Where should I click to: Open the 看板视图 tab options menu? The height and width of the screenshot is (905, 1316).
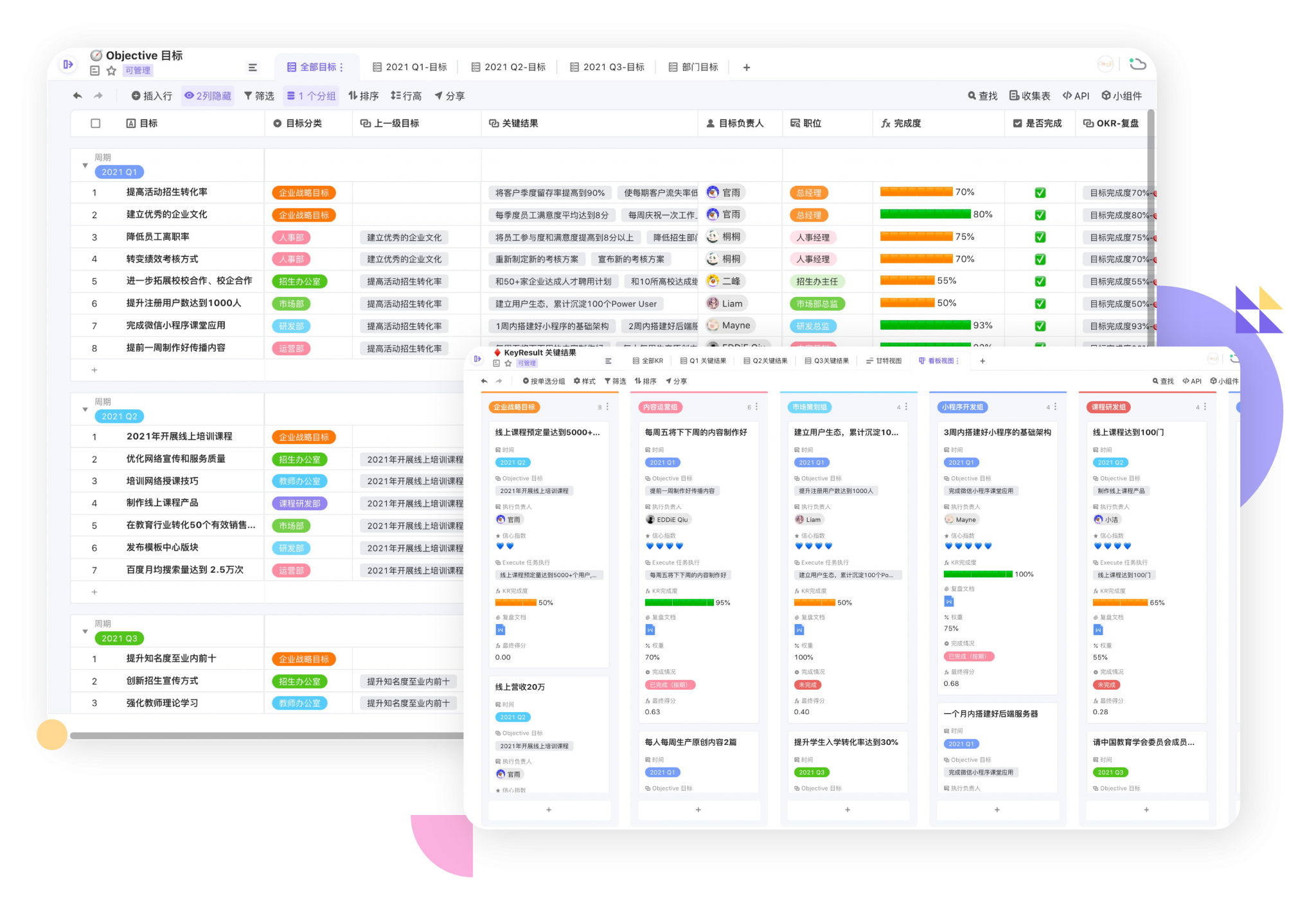(958, 361)
